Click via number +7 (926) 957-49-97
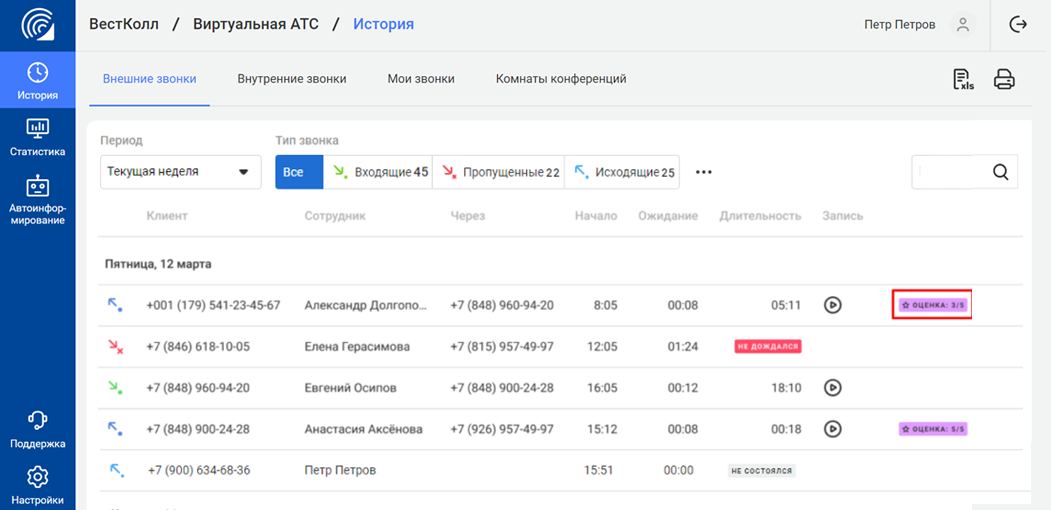 coord(502,429)
